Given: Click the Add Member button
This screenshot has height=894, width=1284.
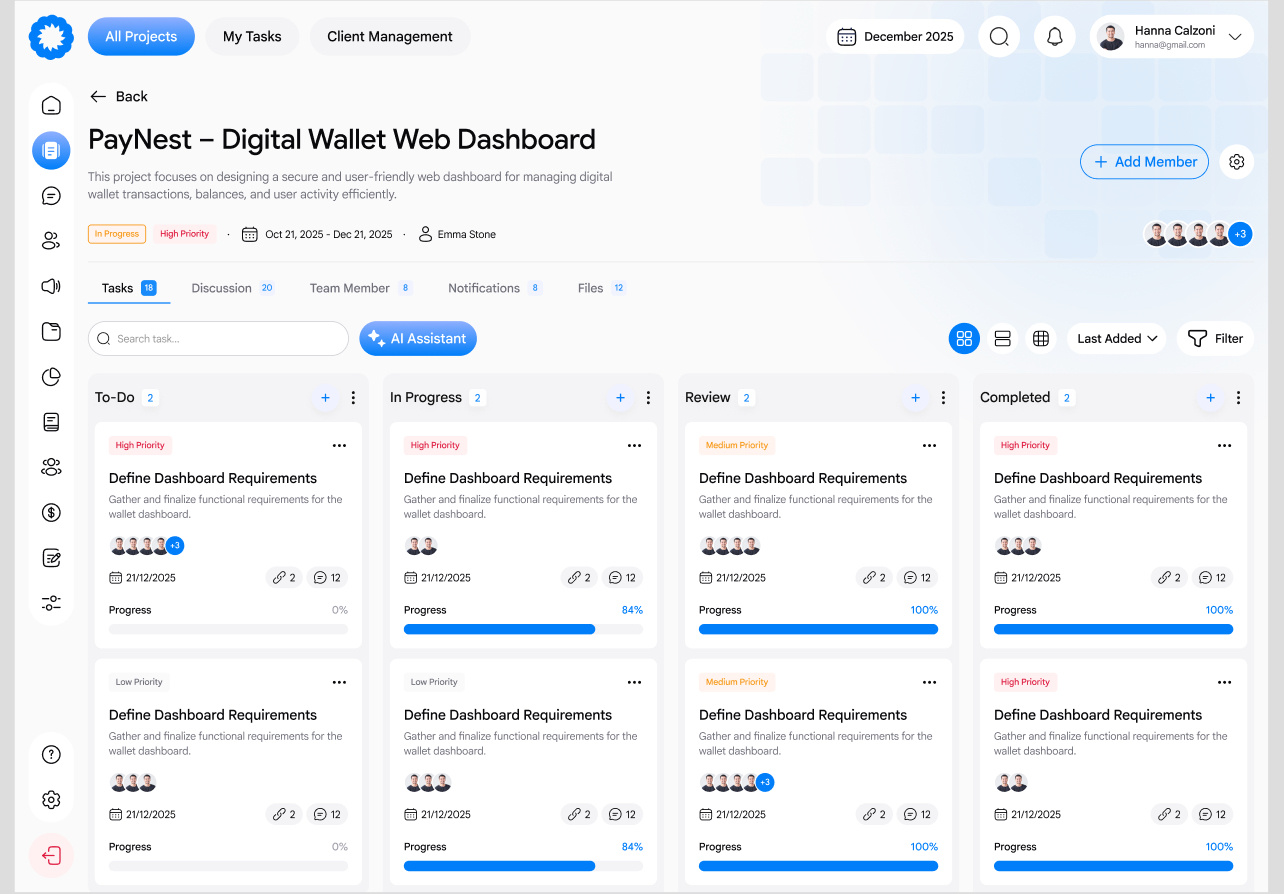Looking at the screenshot, I should pyautogui.click(x=1144, y=161).
